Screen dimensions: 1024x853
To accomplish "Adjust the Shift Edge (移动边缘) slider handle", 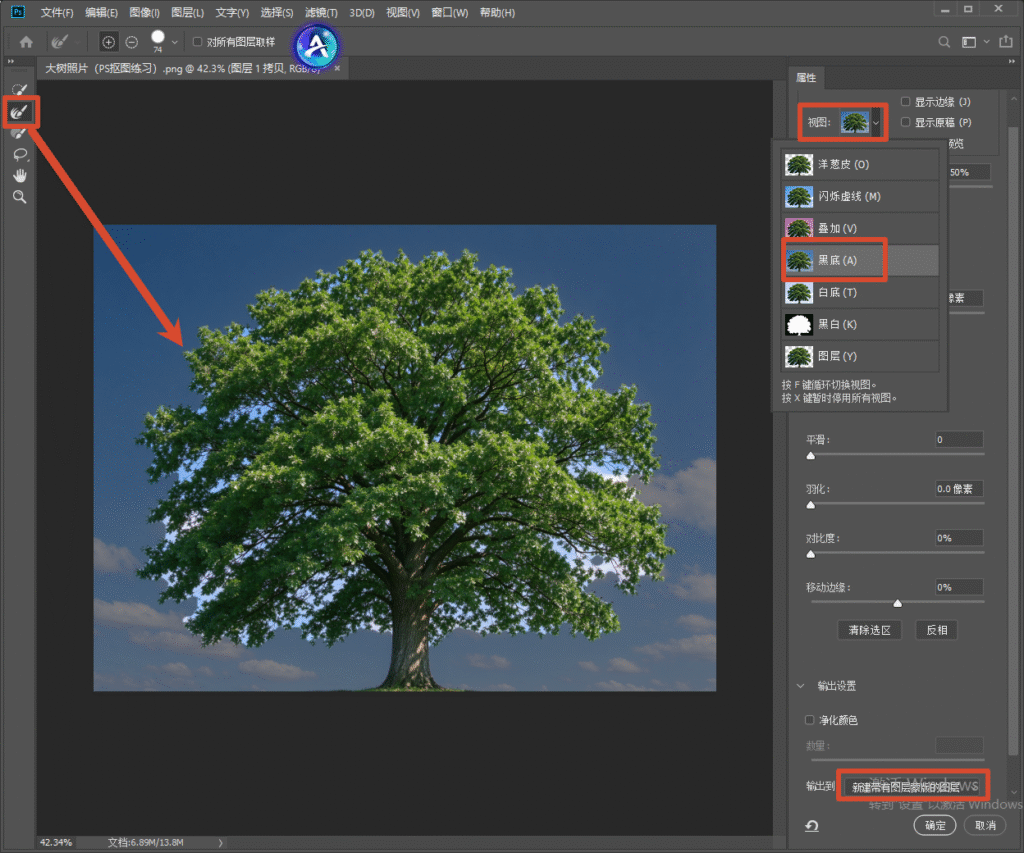I will click(x=897, y=604).
